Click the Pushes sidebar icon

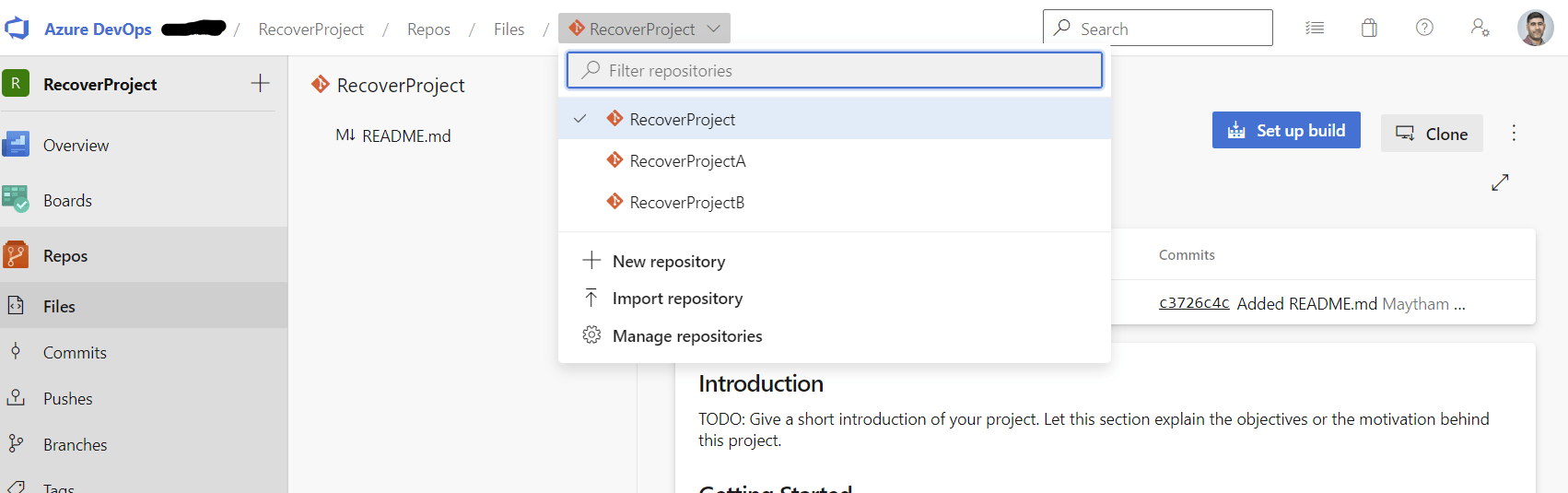[16, 397]
